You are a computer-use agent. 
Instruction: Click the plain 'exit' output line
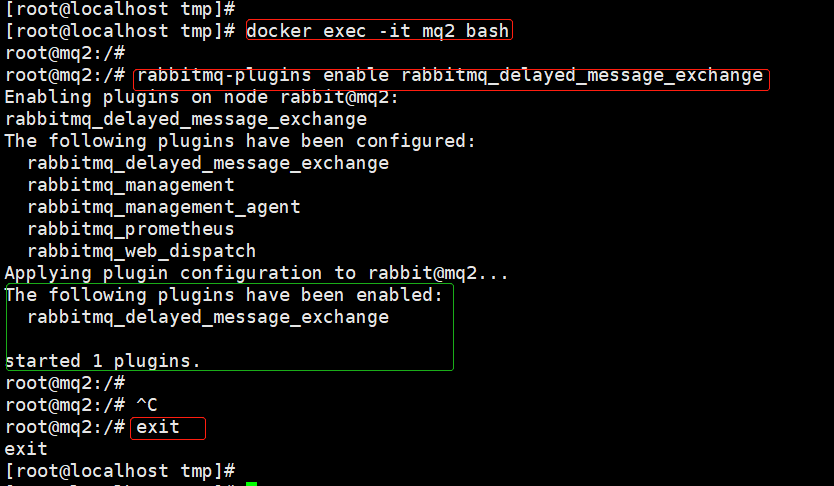point(26,449)
